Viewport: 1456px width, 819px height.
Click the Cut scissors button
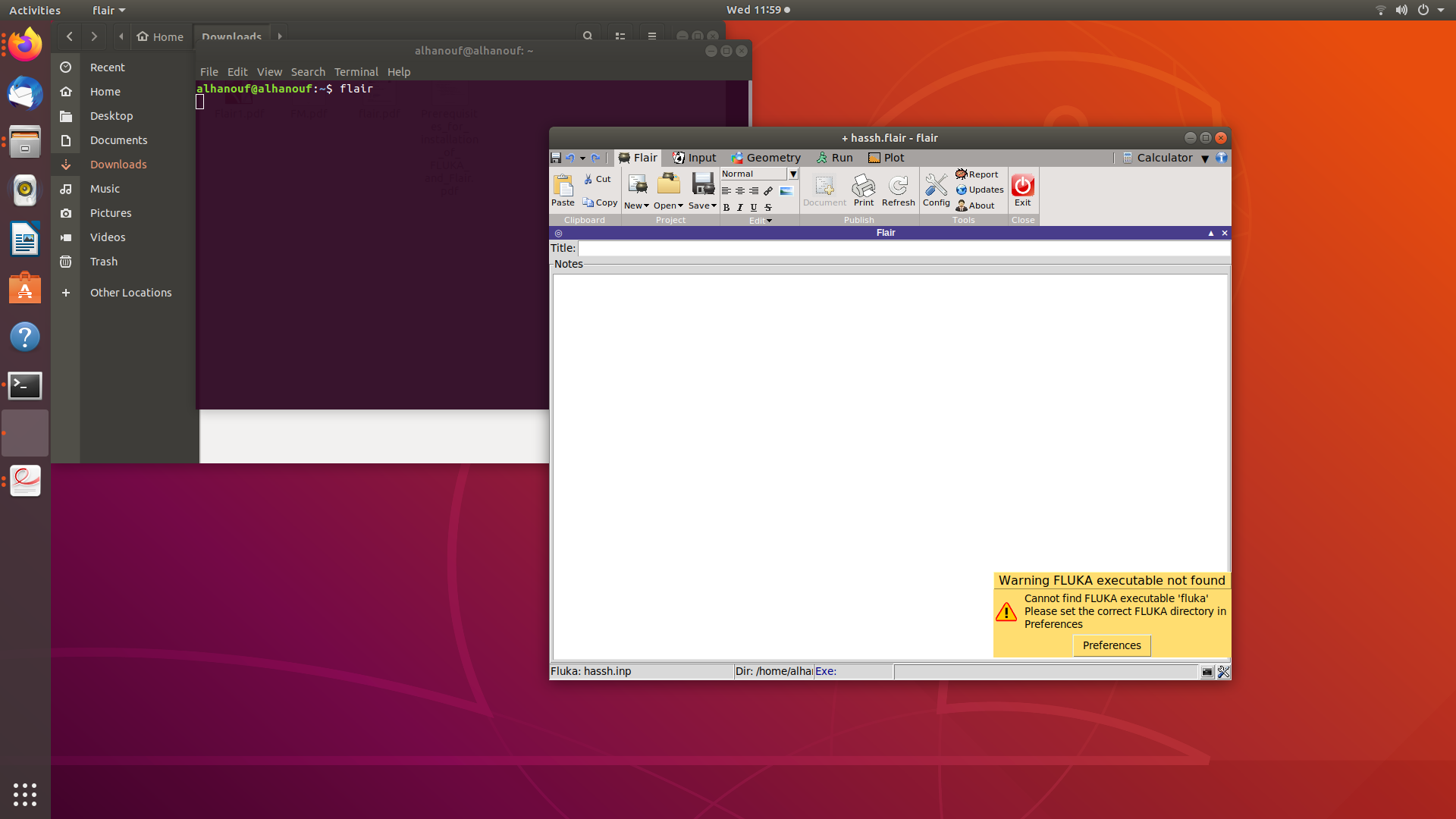point(598,179)
